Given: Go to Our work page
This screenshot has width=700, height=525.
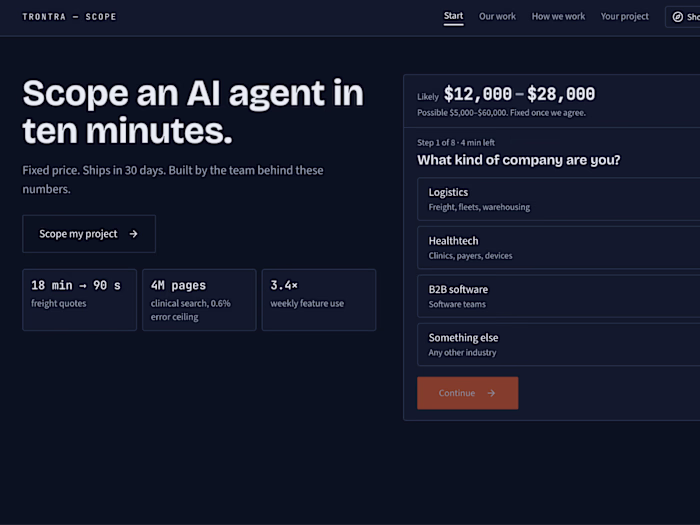Looking at the screenshot, I should coord(497,16).
